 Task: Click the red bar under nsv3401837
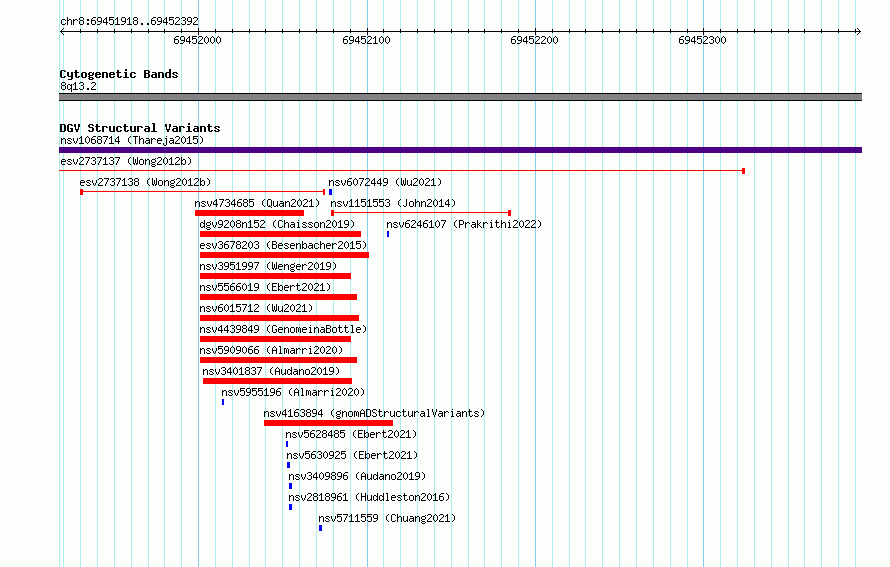pos(278,381)
